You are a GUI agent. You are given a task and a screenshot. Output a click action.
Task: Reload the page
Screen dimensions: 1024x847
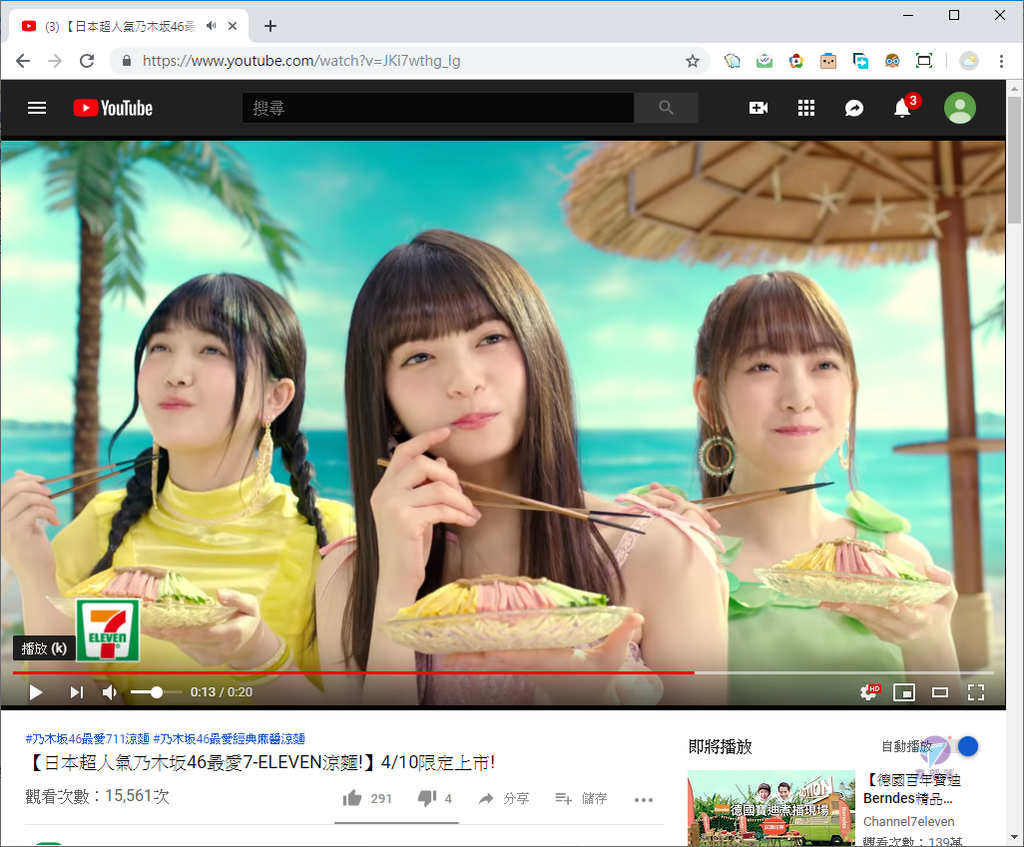87,61
